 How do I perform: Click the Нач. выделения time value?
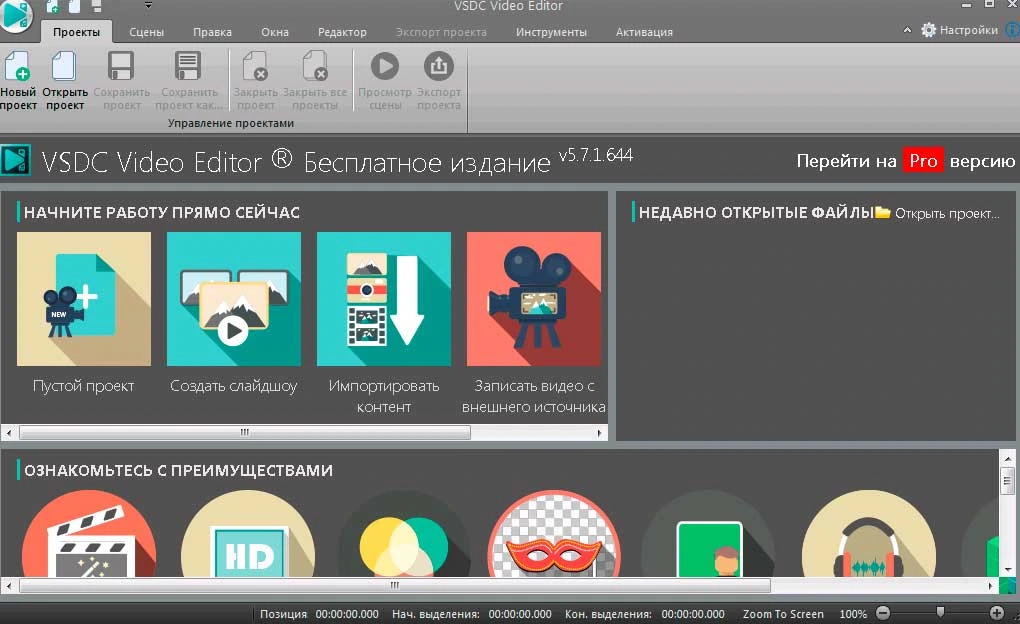coord(520,614)
